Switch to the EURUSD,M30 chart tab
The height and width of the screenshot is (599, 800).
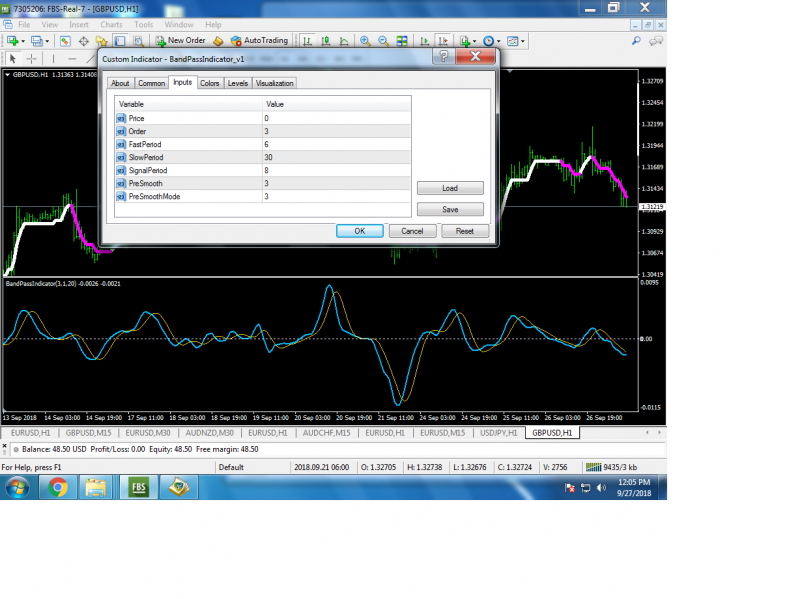pyautogui.click(x=147, y=433)
